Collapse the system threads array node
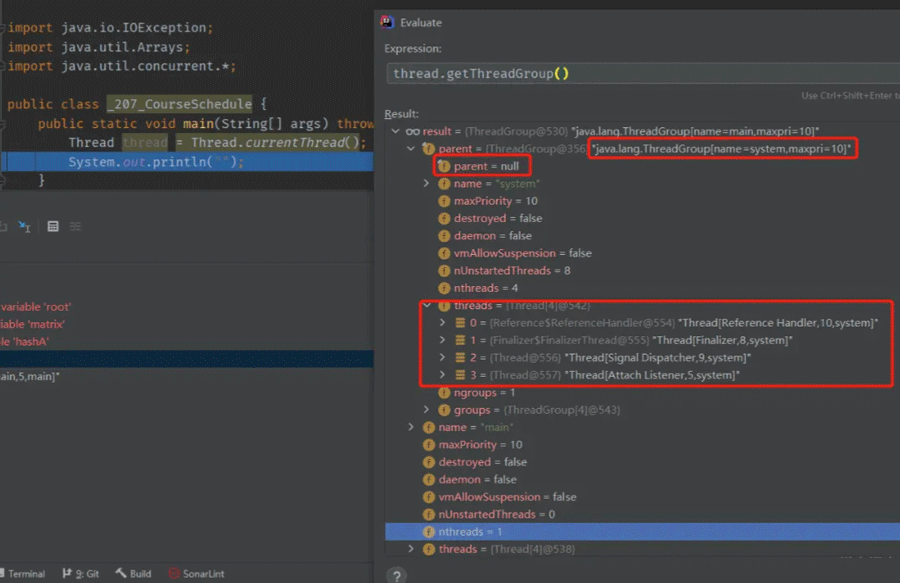The height and width of the screenshot is (583, 900). pyautogui.click(x=427, y=306)
